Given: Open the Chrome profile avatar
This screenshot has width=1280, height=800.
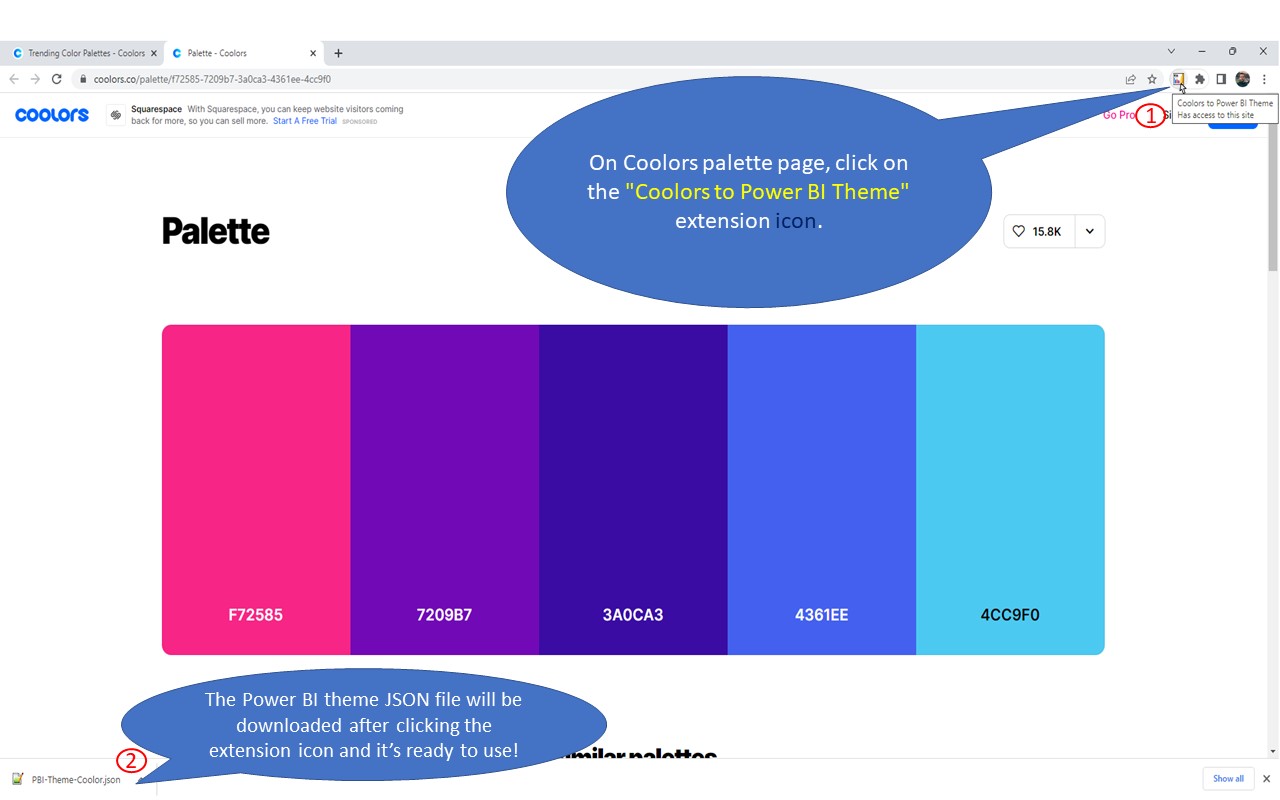Looking at the screenshot, I should [1242, 79].
